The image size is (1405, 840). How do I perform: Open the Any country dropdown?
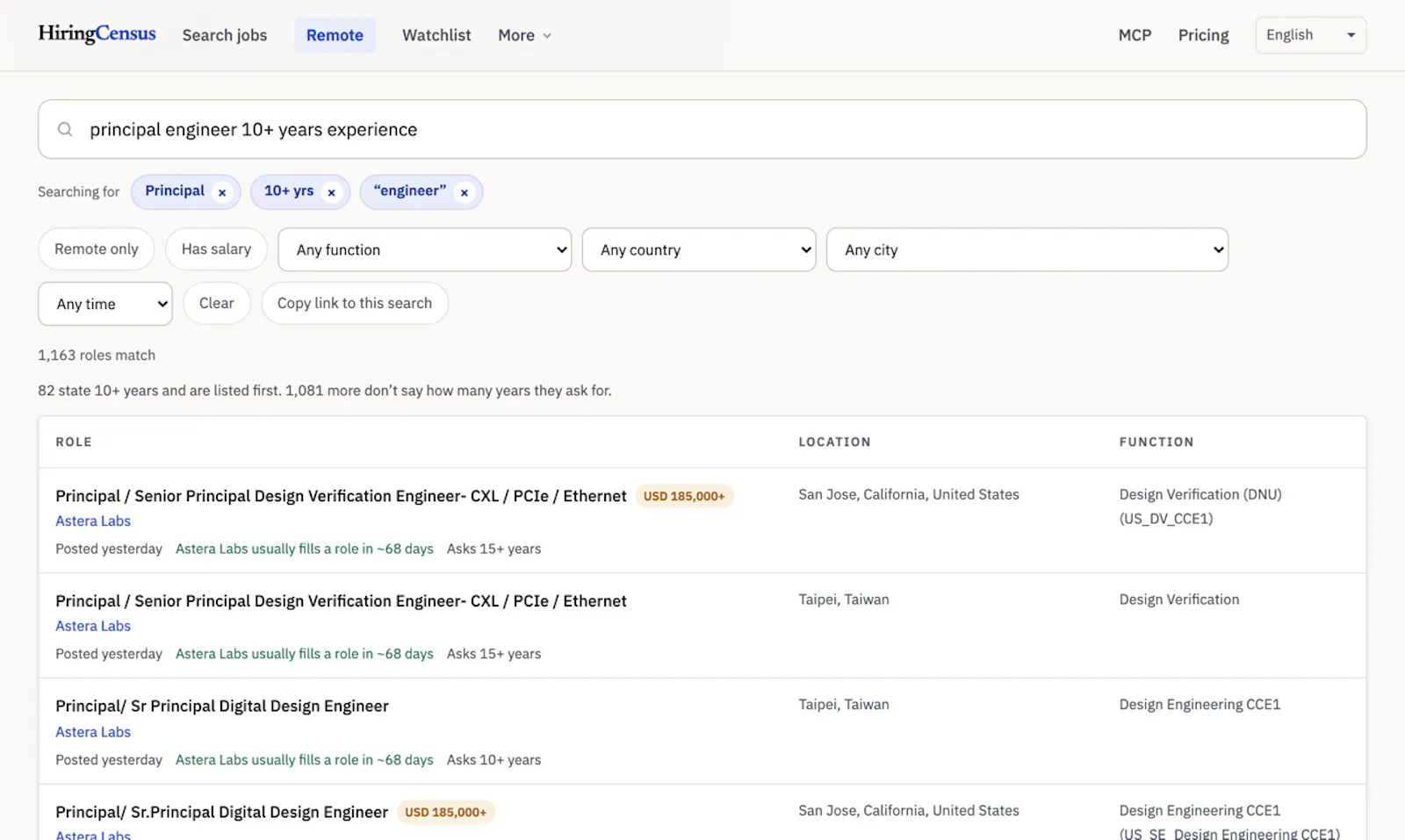click(x=699, y=250)
